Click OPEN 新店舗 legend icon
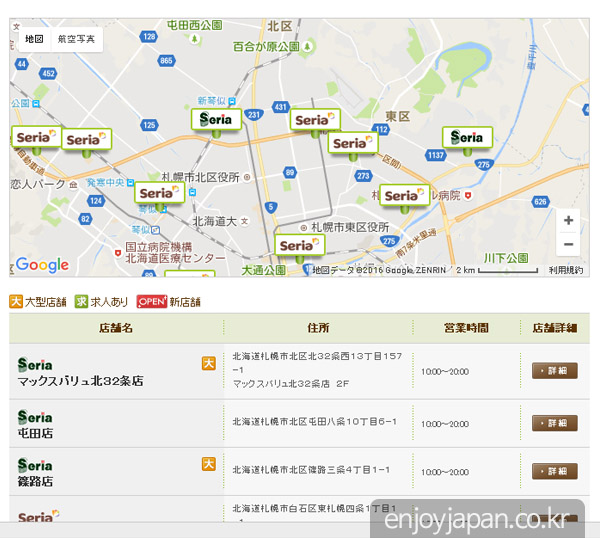The width and height of the screenshot is (600, 538). tap(152, 302)
